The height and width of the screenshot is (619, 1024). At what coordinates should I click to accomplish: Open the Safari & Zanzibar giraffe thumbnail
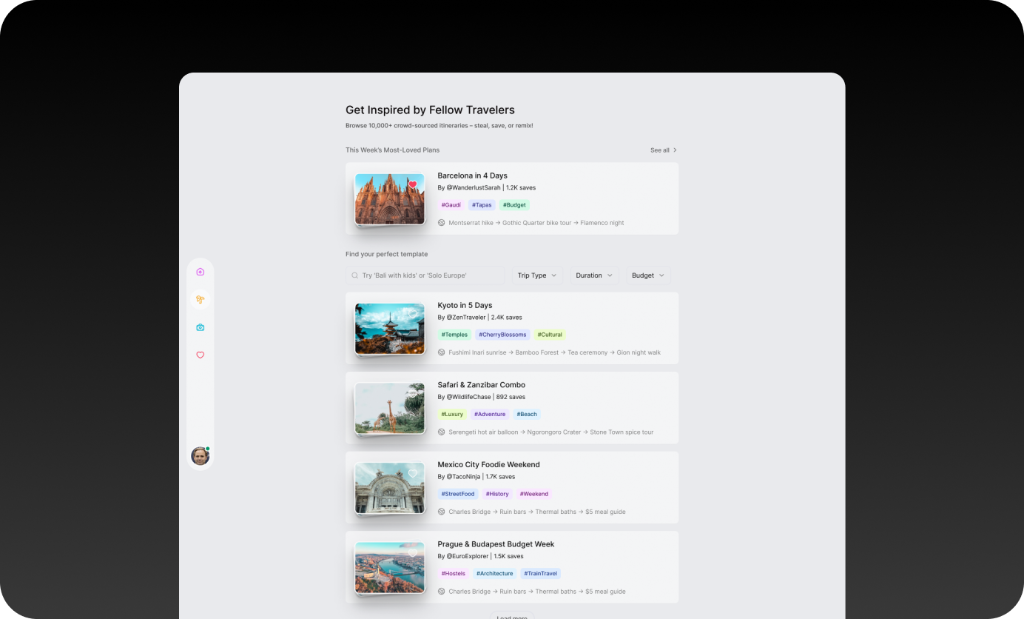(x=390, y=409)
